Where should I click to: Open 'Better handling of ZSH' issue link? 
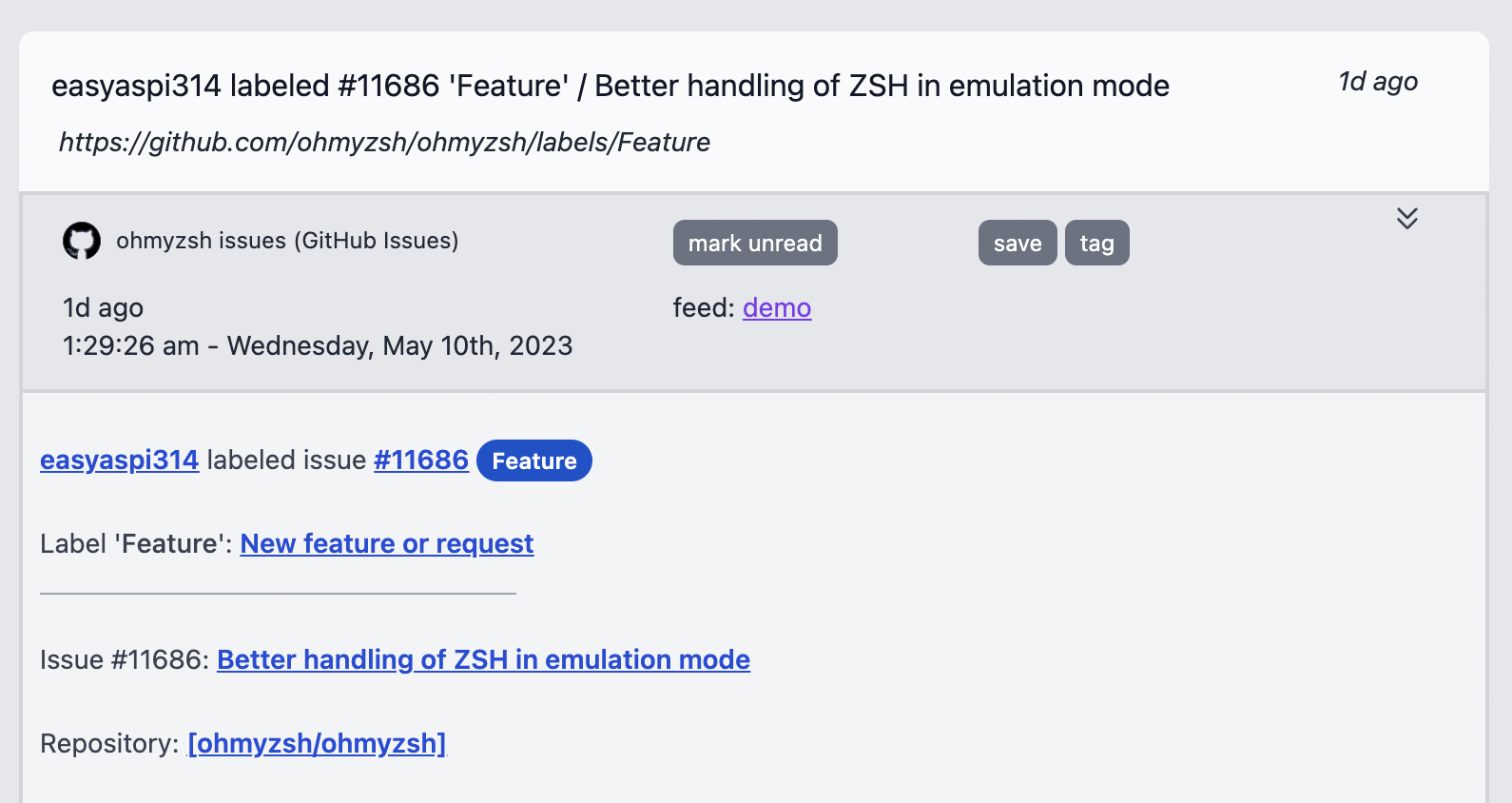[483, 659]
